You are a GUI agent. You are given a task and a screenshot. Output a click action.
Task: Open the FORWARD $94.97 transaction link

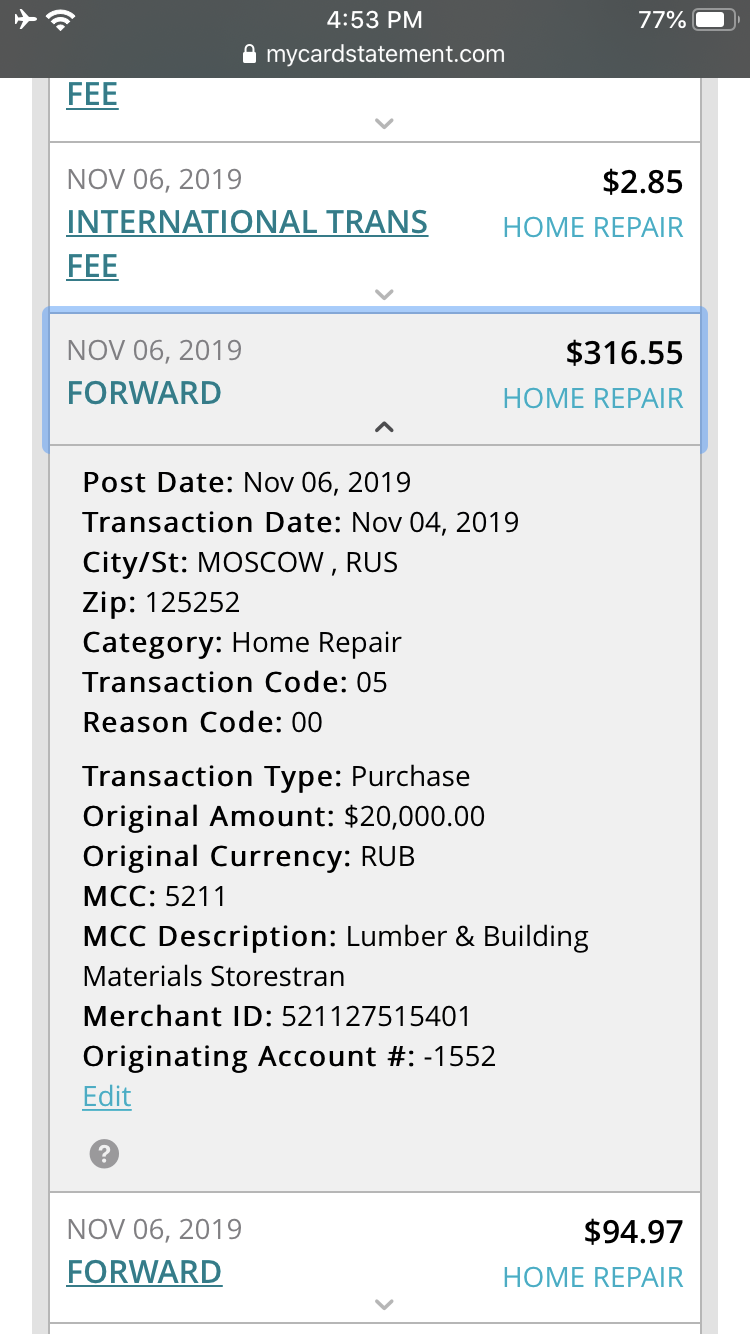(144, 1272)
